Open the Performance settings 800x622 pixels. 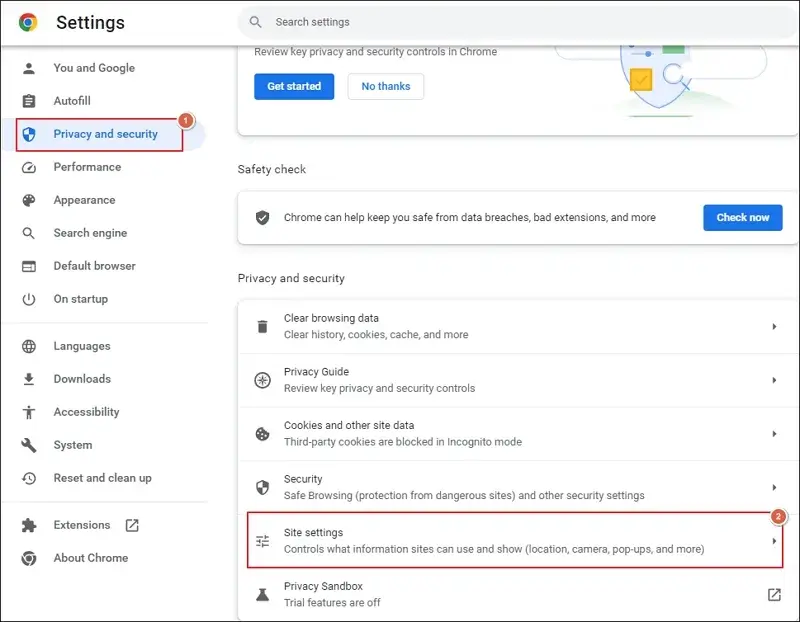[87, 167]
